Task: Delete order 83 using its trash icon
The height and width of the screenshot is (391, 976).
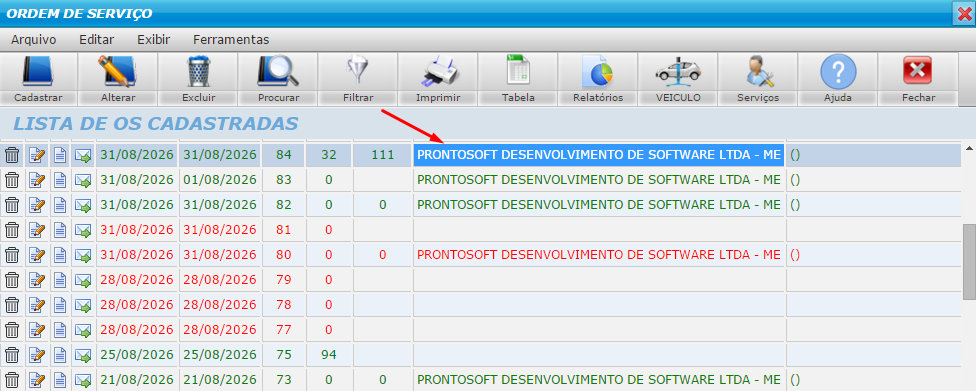Action: coord(12,180)
